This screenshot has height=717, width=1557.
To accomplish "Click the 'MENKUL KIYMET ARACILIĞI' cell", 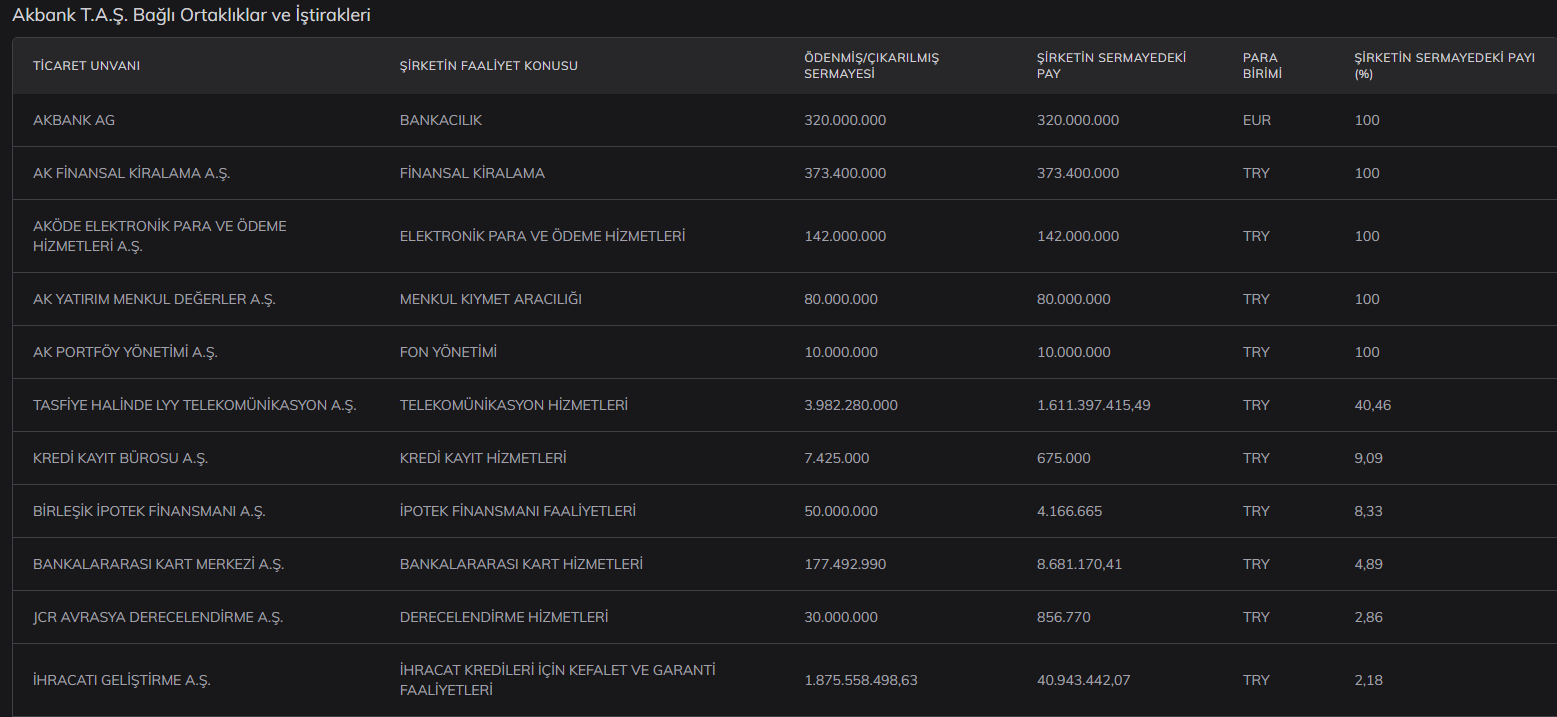I will click(491, 299).
